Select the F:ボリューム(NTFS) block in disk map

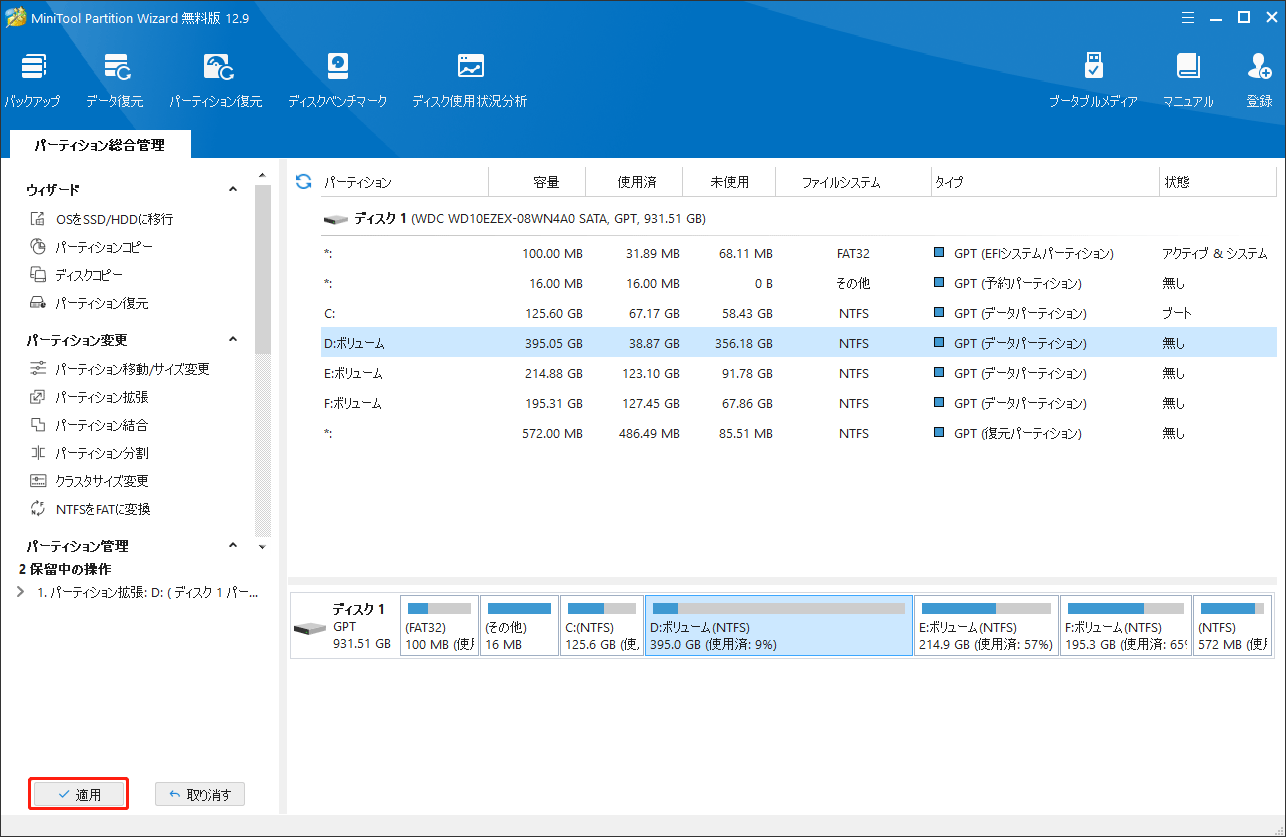coord(1126,626)
